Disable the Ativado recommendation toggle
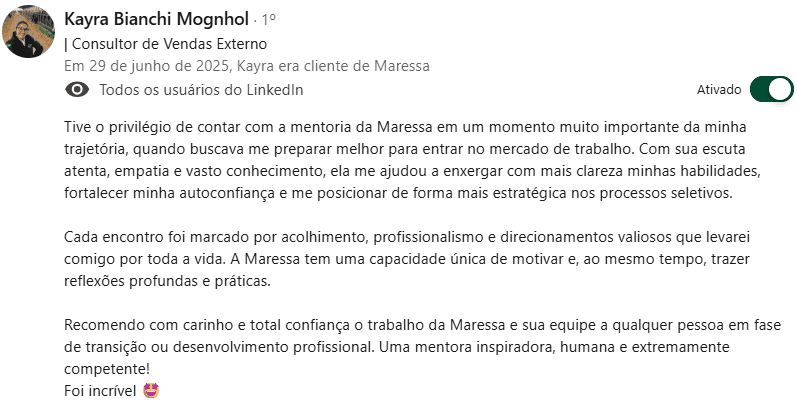This screenshot has height=407, width=797. coord(771,89)
